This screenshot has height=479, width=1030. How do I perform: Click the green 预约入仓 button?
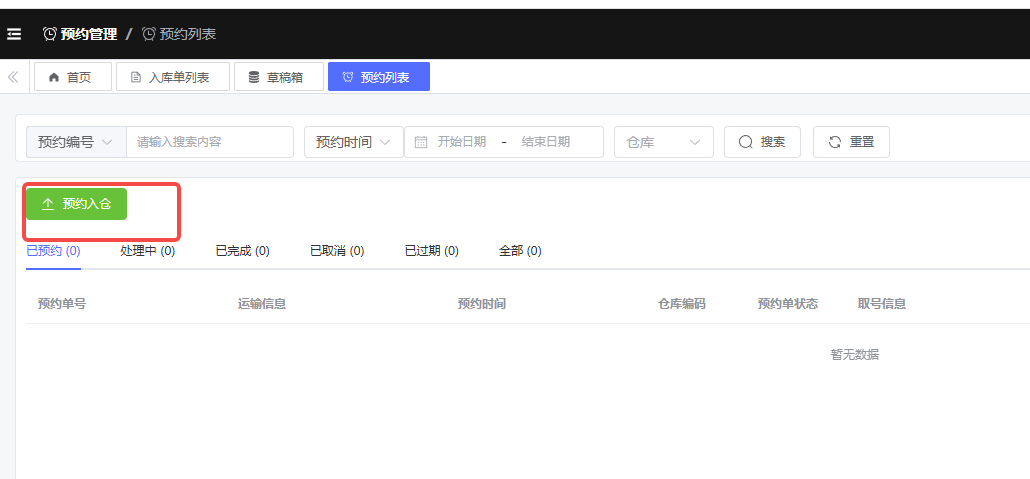pyautogui.click(x=76, y=203)
